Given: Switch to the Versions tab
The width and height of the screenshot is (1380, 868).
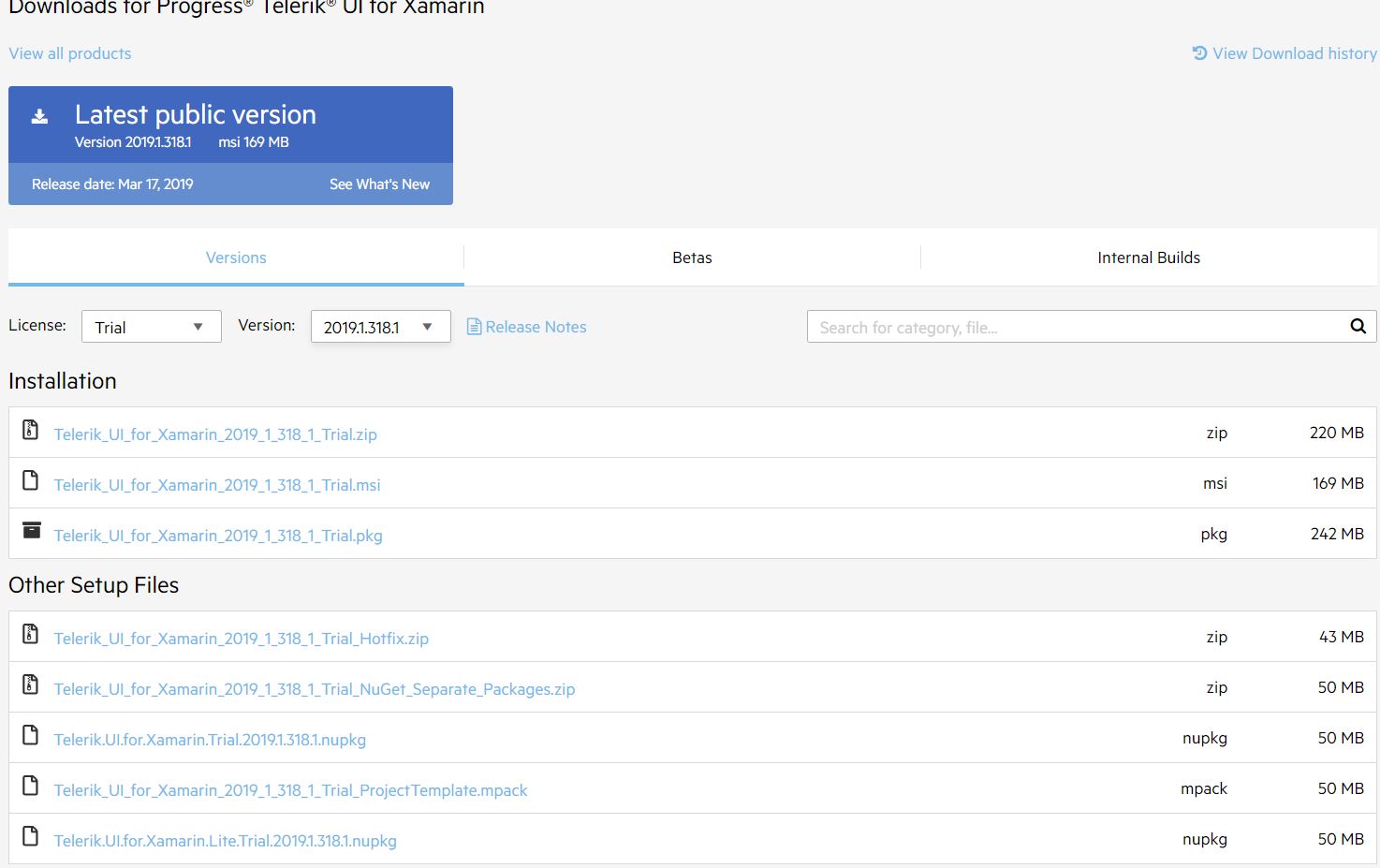Looking at the screenshot, I should [x=236, y=257].
